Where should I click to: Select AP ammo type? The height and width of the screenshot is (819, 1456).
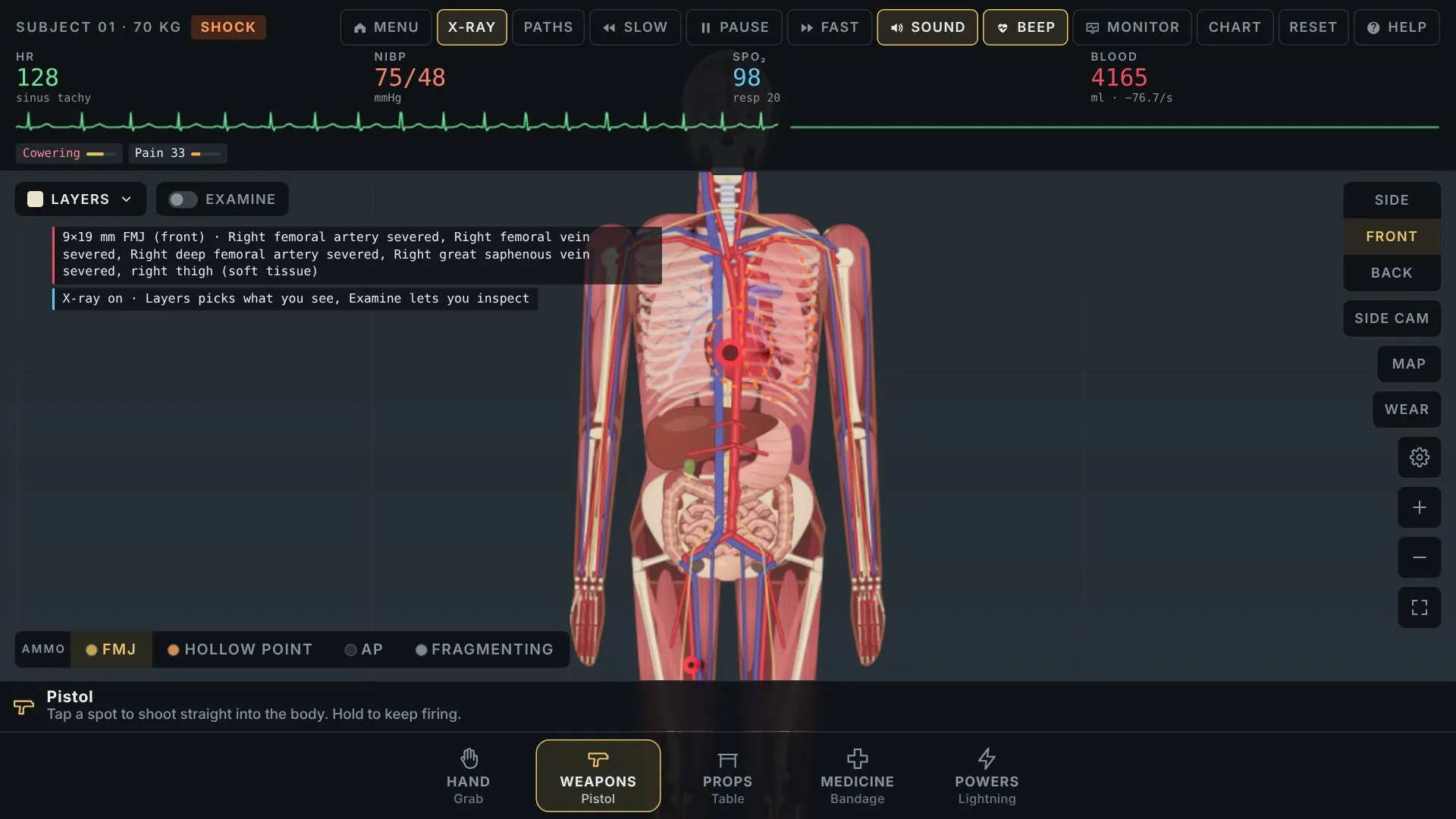coord(364,650)
